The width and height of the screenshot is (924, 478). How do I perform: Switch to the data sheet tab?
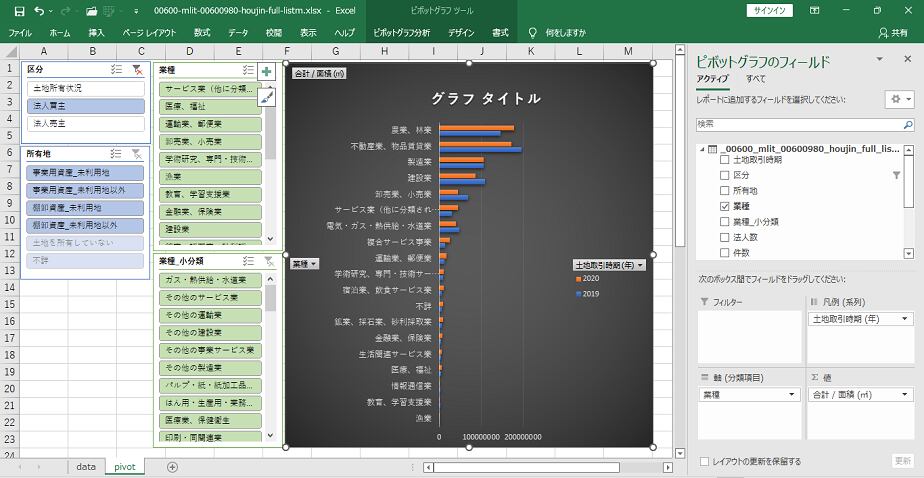86,467
